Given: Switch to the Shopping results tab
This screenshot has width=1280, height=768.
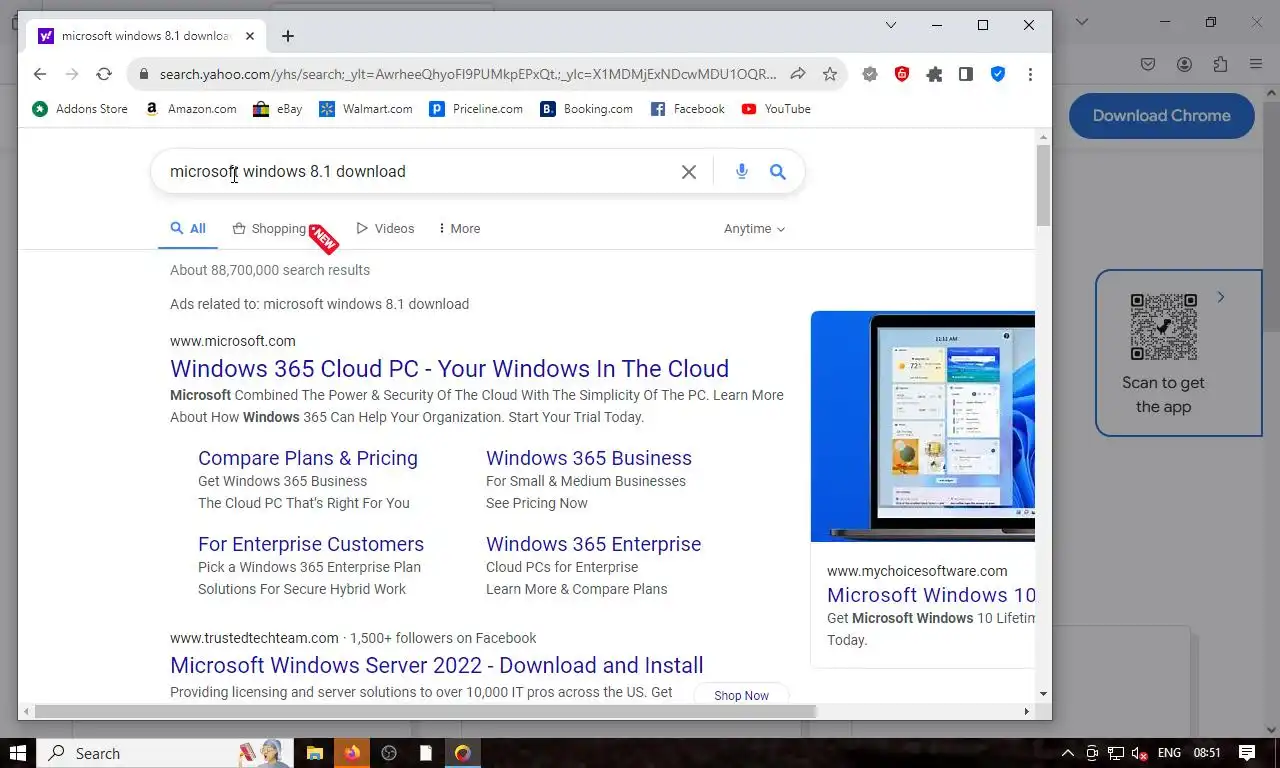Looking at the screenshot, I should (270, 229).
